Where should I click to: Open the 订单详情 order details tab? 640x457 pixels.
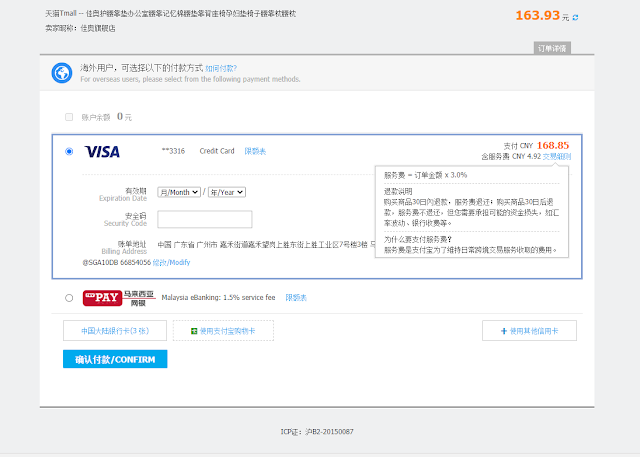tap(552, 48)
